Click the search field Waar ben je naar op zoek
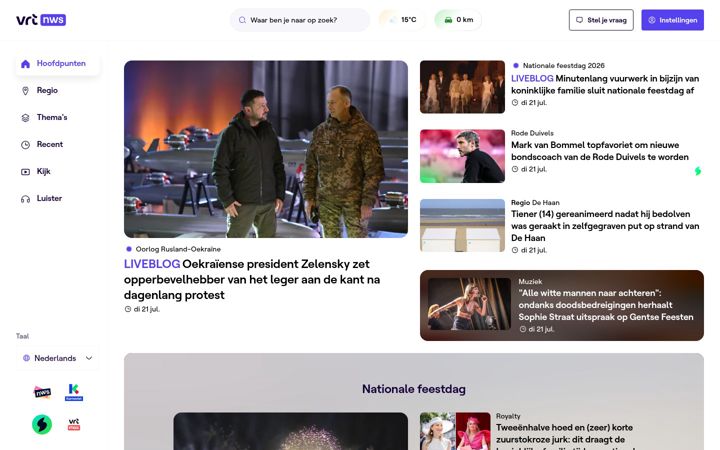 pos(300,20)
